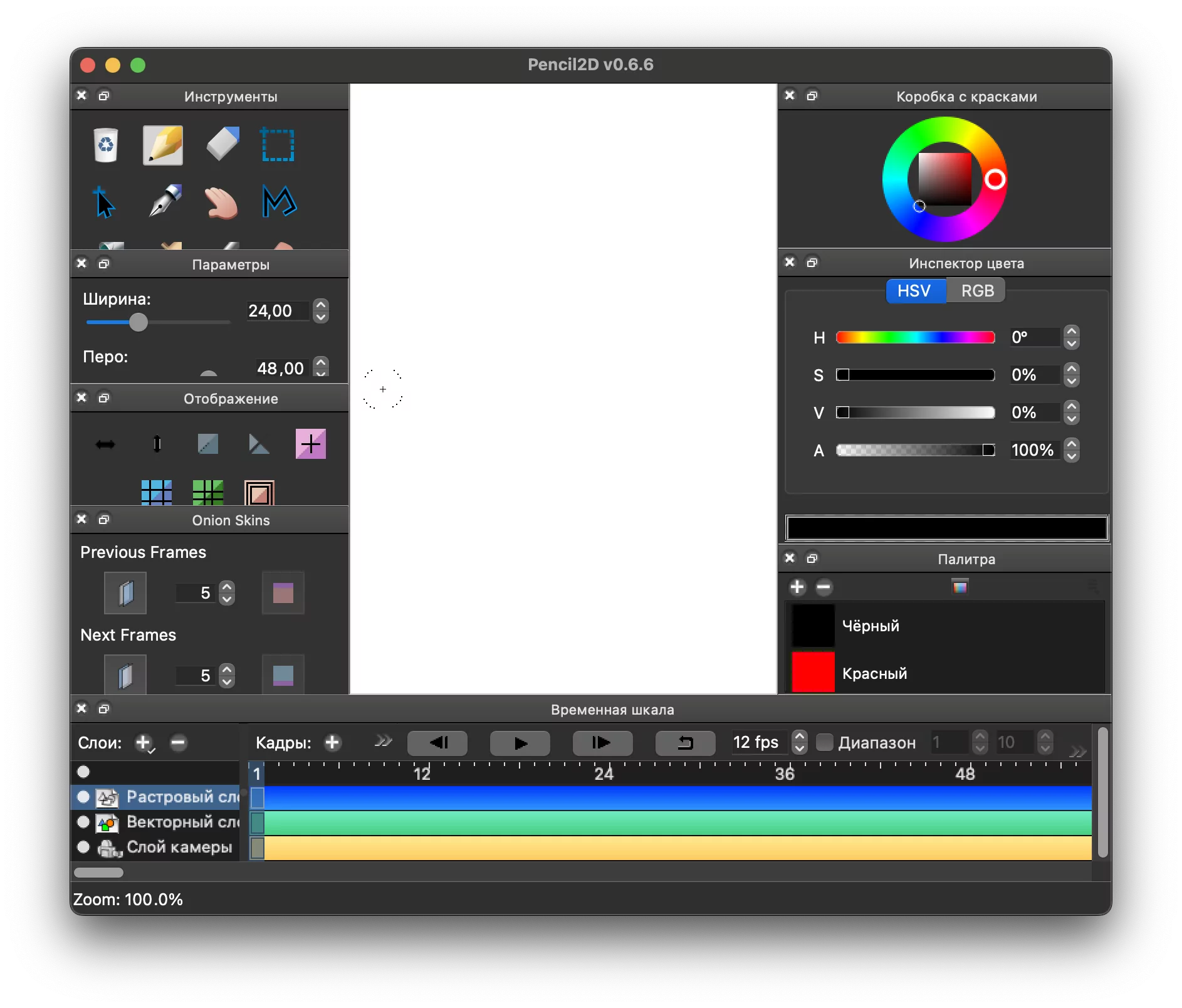Hide the Слой камеры layer
The height and width of the screenshot is (1008, 1182).
tap(83, 847)
